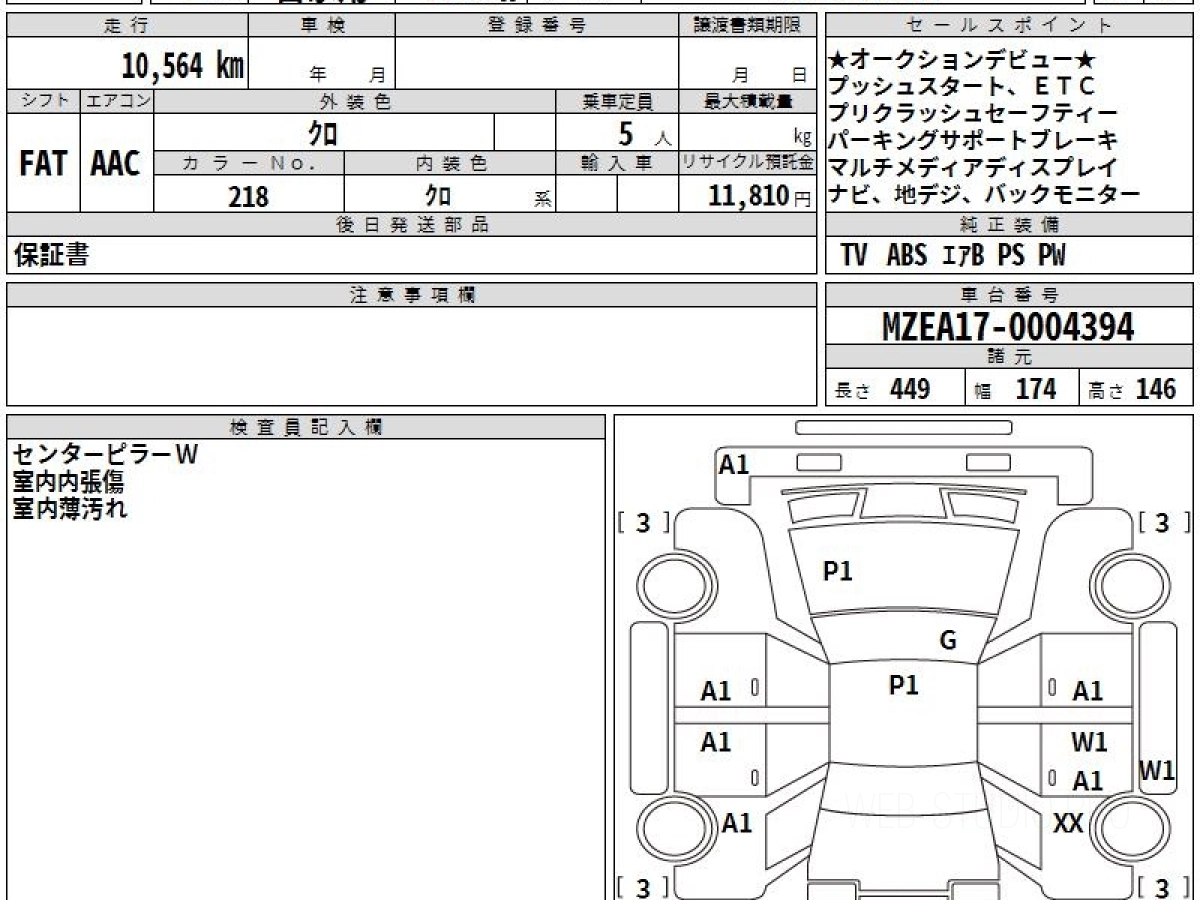Select the PW equipment code
The image size is (1200, 900).
point(1051,256)
